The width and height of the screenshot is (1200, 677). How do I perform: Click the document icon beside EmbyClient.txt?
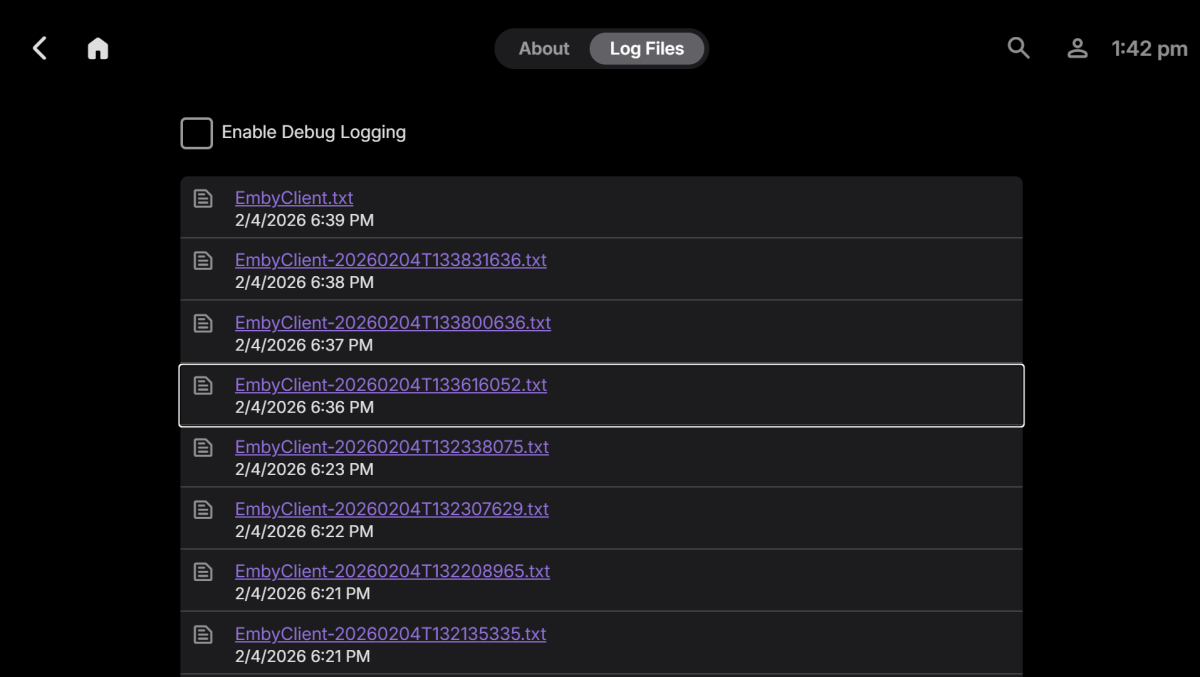click(203, 198)
